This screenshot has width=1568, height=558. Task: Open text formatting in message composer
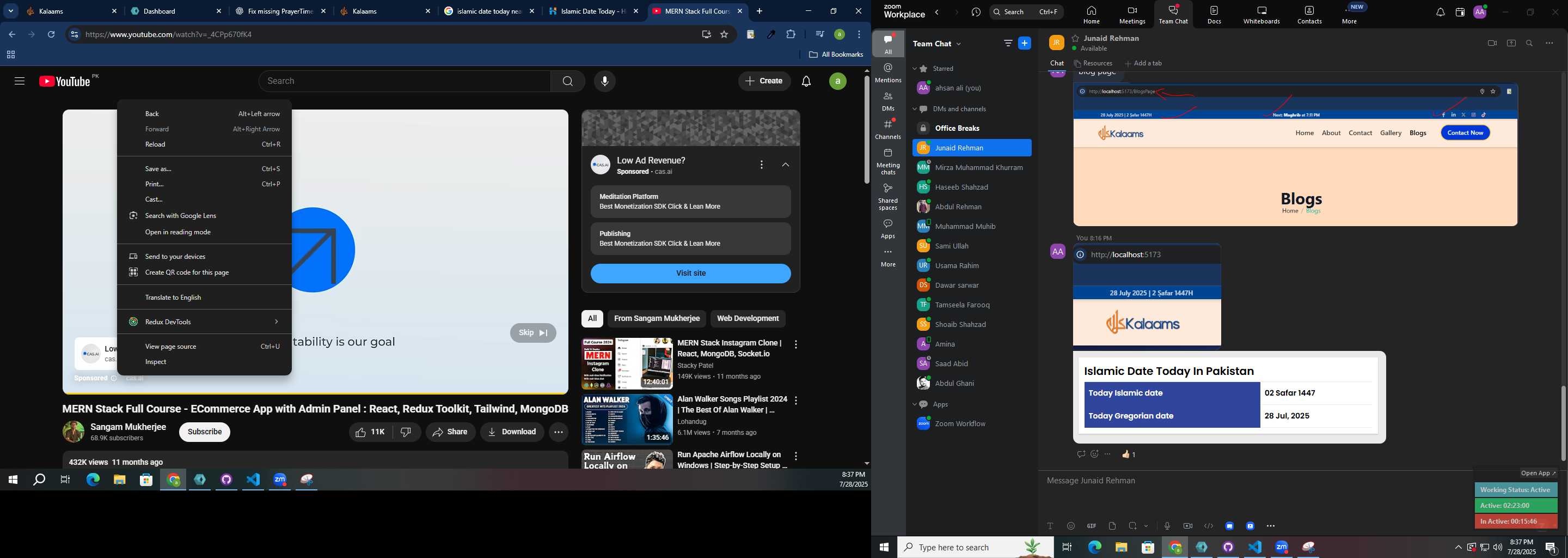click(x=1050, y=526)
